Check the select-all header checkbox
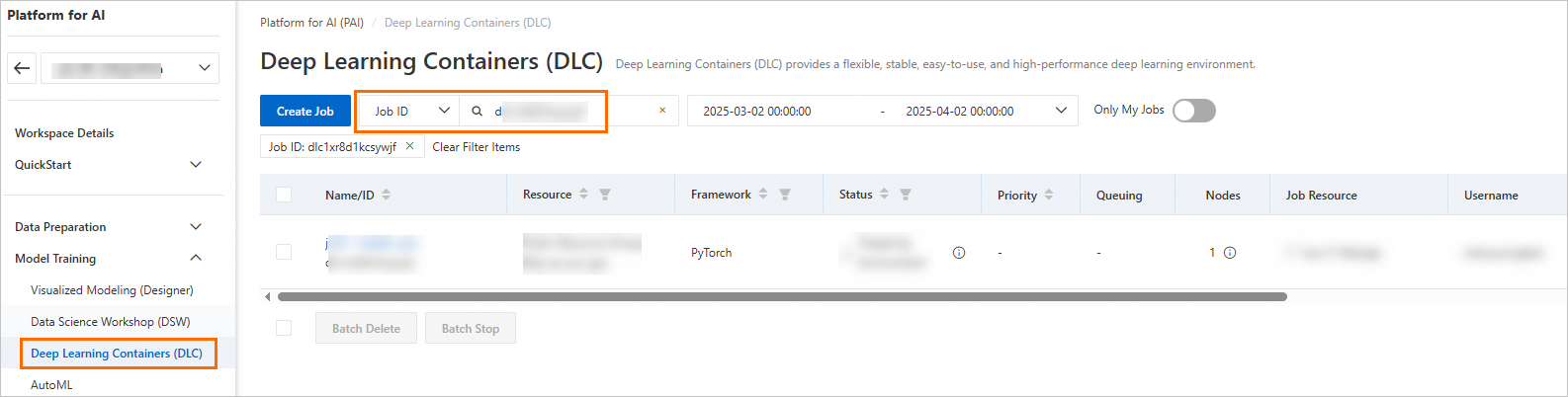Image resolution: width=1568 pixels, height=397 pixels. (x=284, y=195)
